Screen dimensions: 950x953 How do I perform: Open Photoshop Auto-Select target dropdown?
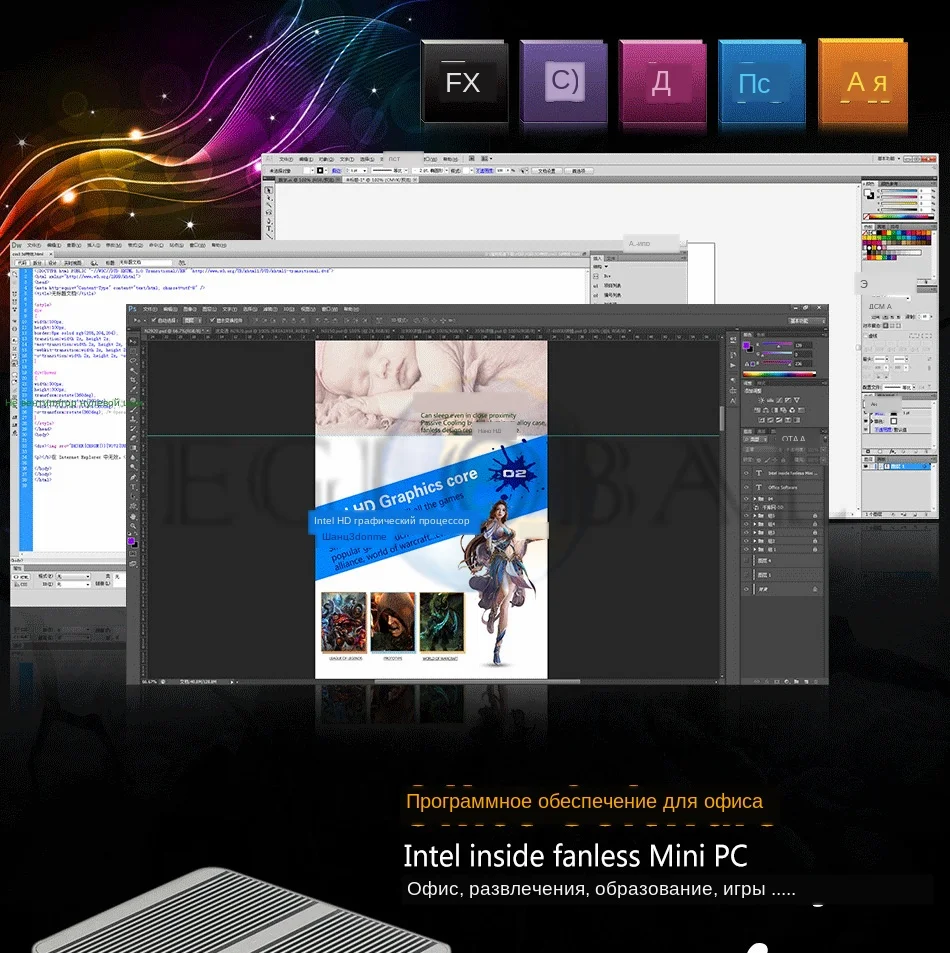tap(192, 320)
